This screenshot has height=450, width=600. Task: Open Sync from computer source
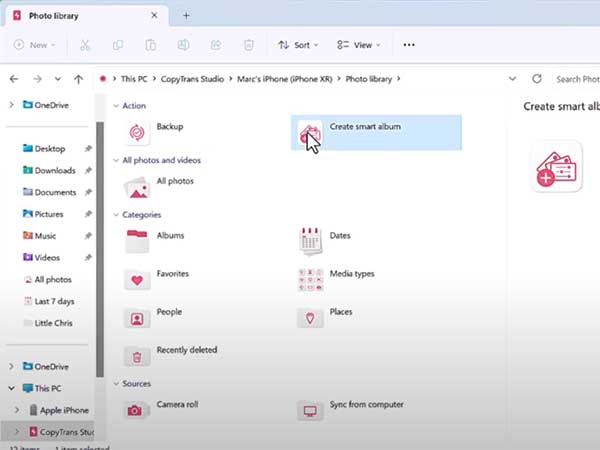tap(310, 409)
